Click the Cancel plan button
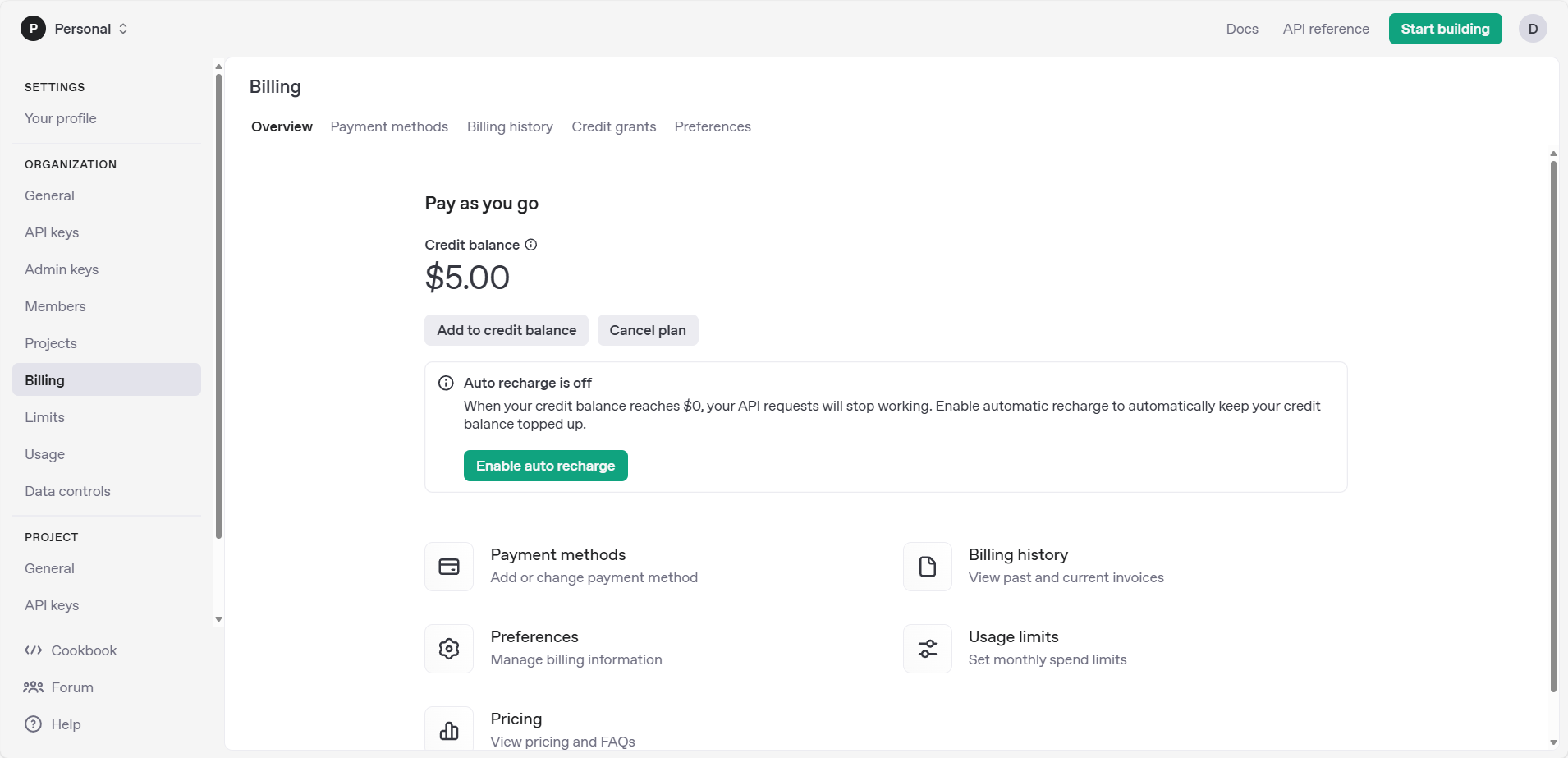 tap(648, 330)
